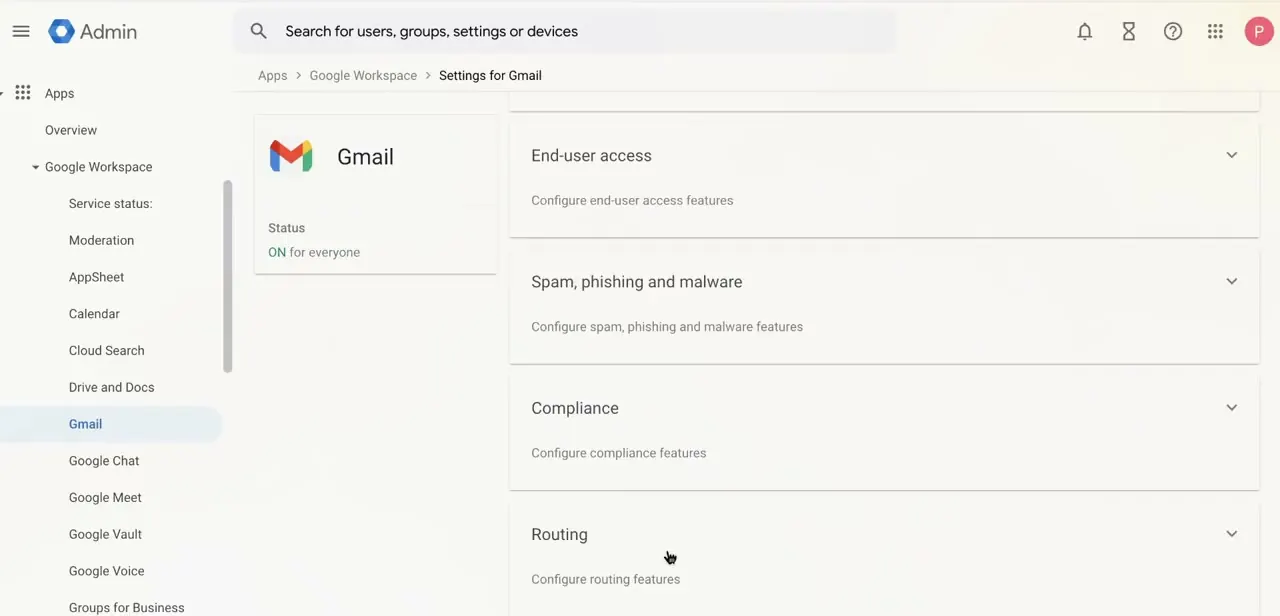The height and width of the screenshot is (616, 1280).
Task: Open Moderation in the sidebar
Action: click(101, 240)
